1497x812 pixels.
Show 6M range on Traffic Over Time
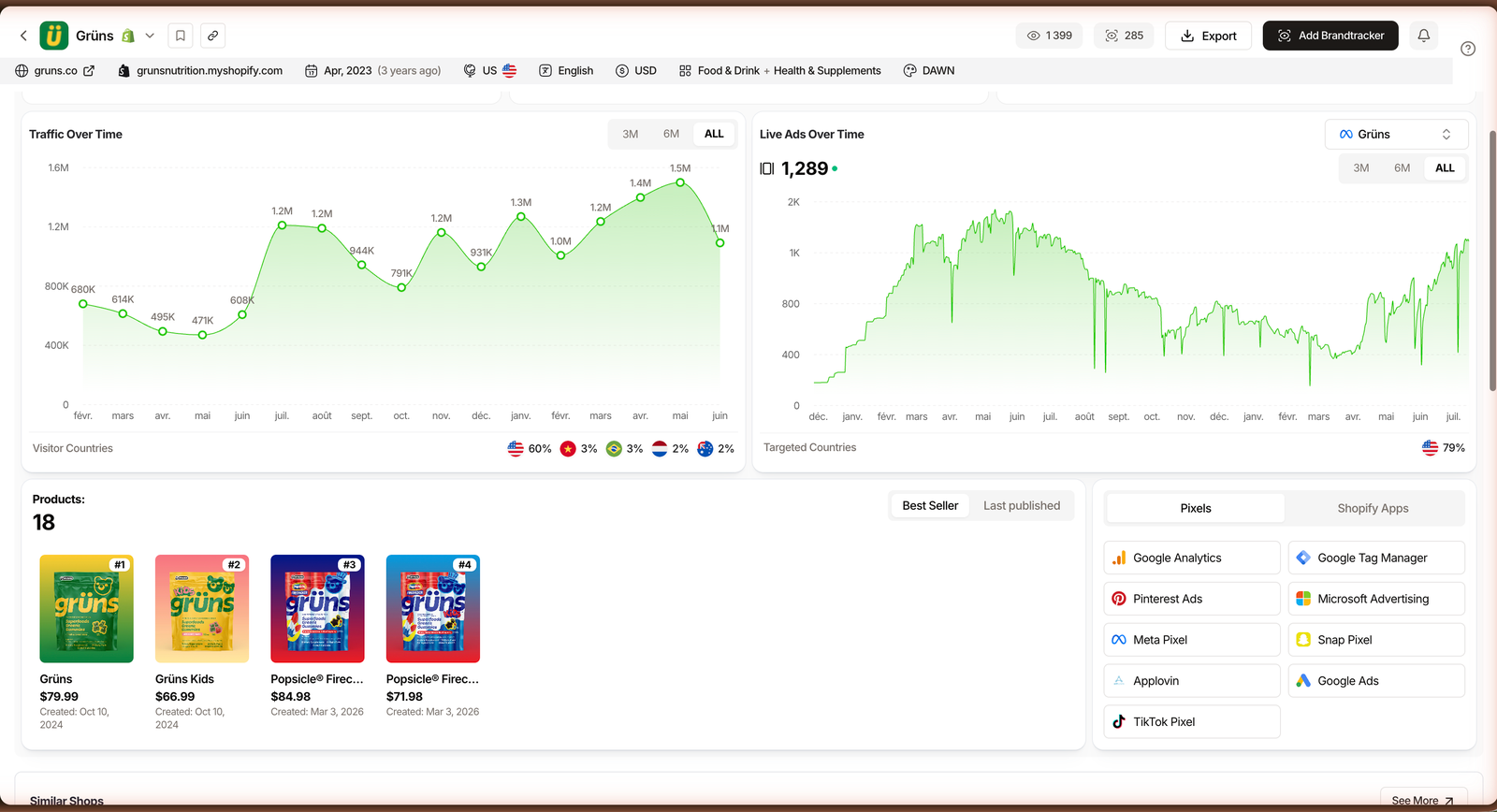click(x=671, y=134)
